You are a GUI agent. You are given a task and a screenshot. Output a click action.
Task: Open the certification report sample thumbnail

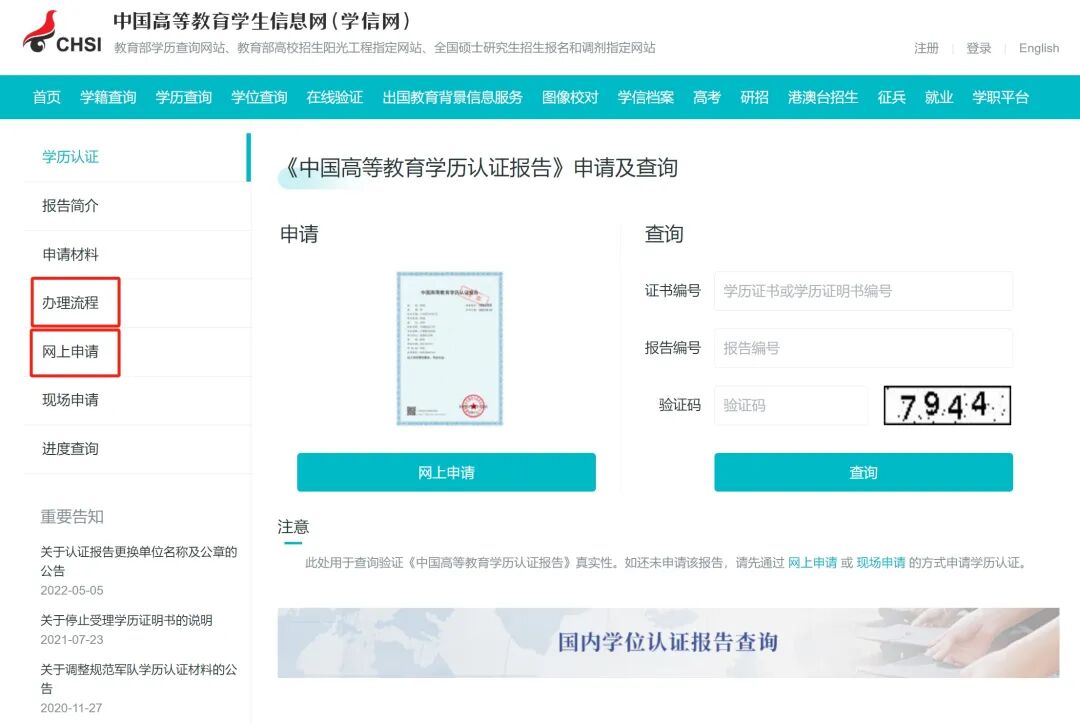coord(449,348)
